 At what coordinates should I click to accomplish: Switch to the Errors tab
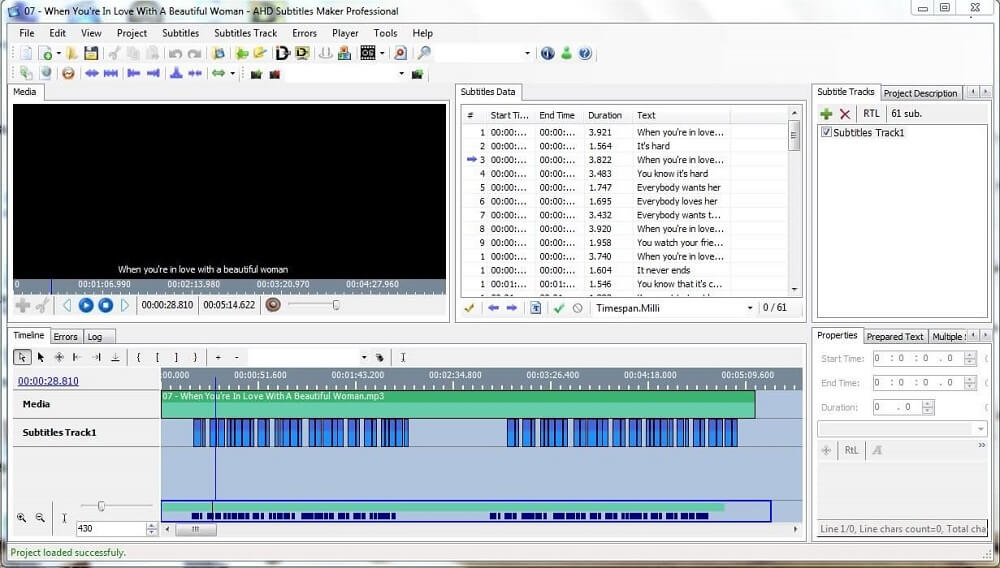(66, 336)
